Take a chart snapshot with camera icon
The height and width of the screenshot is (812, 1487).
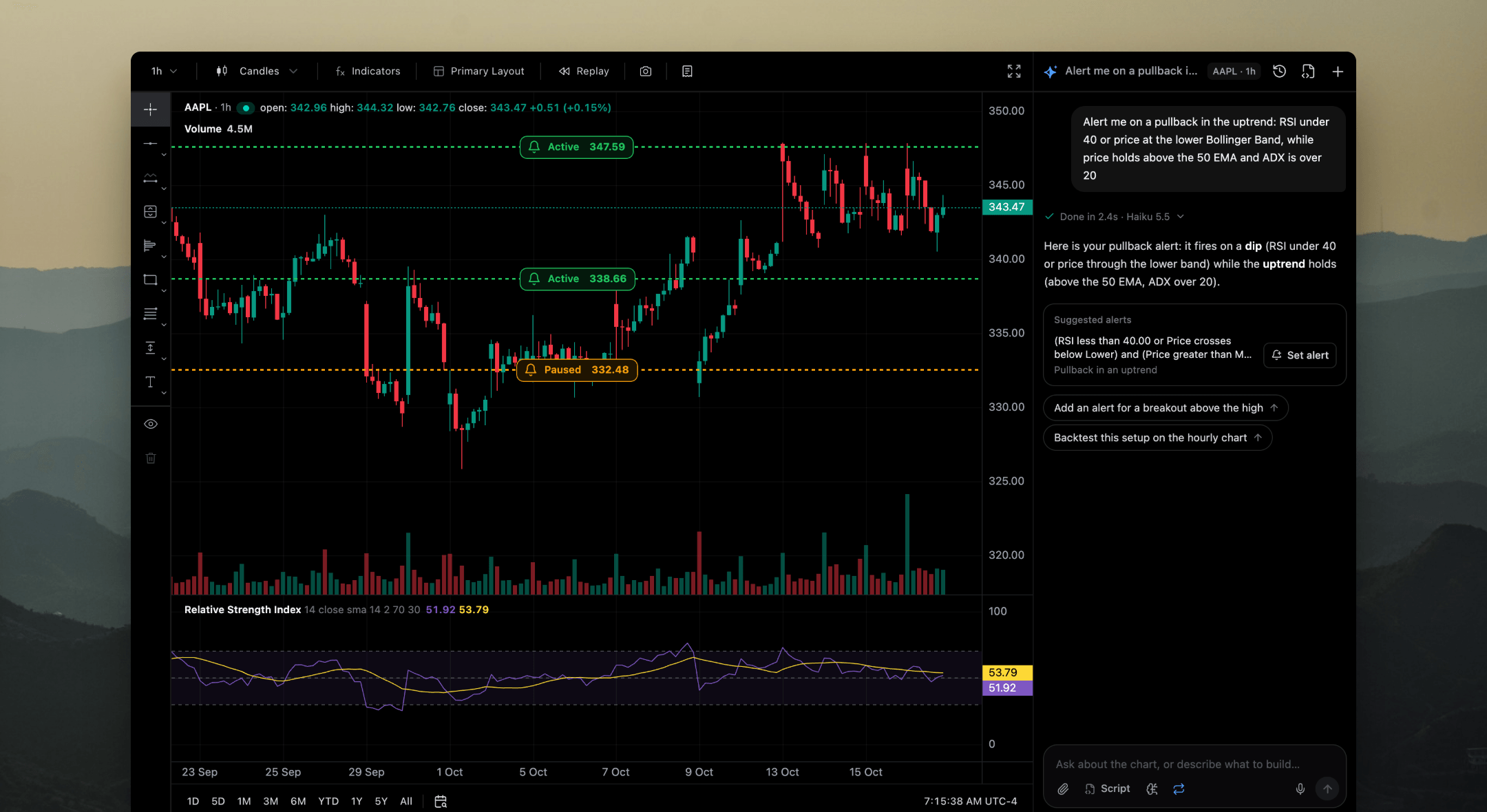tap(646, 71)
